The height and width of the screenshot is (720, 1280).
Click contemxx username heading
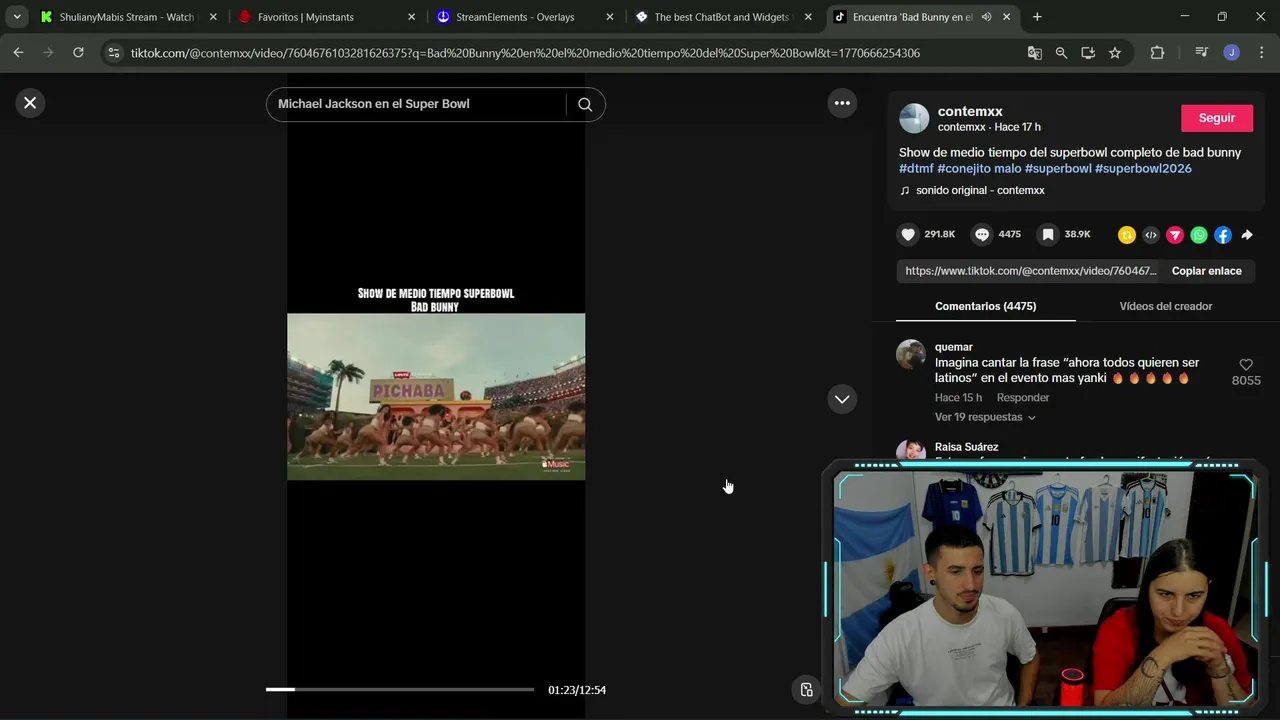[x=970, y=111]
